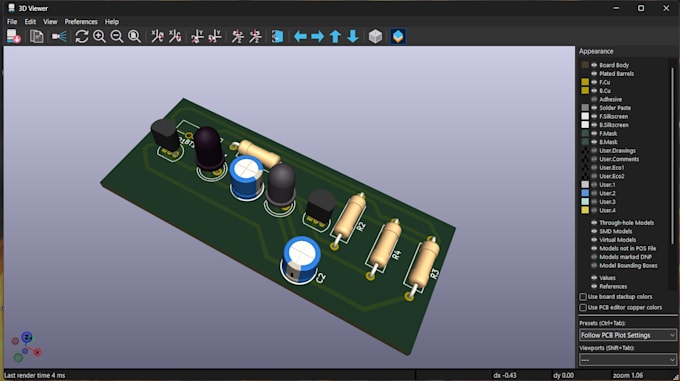
Task: Show Model Bounding Boxes
Action: tap(594, 266)
